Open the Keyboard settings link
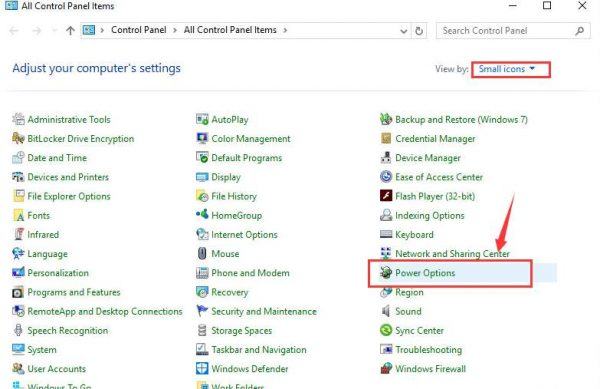The image size is (600, 389). (x=414, y=234)
